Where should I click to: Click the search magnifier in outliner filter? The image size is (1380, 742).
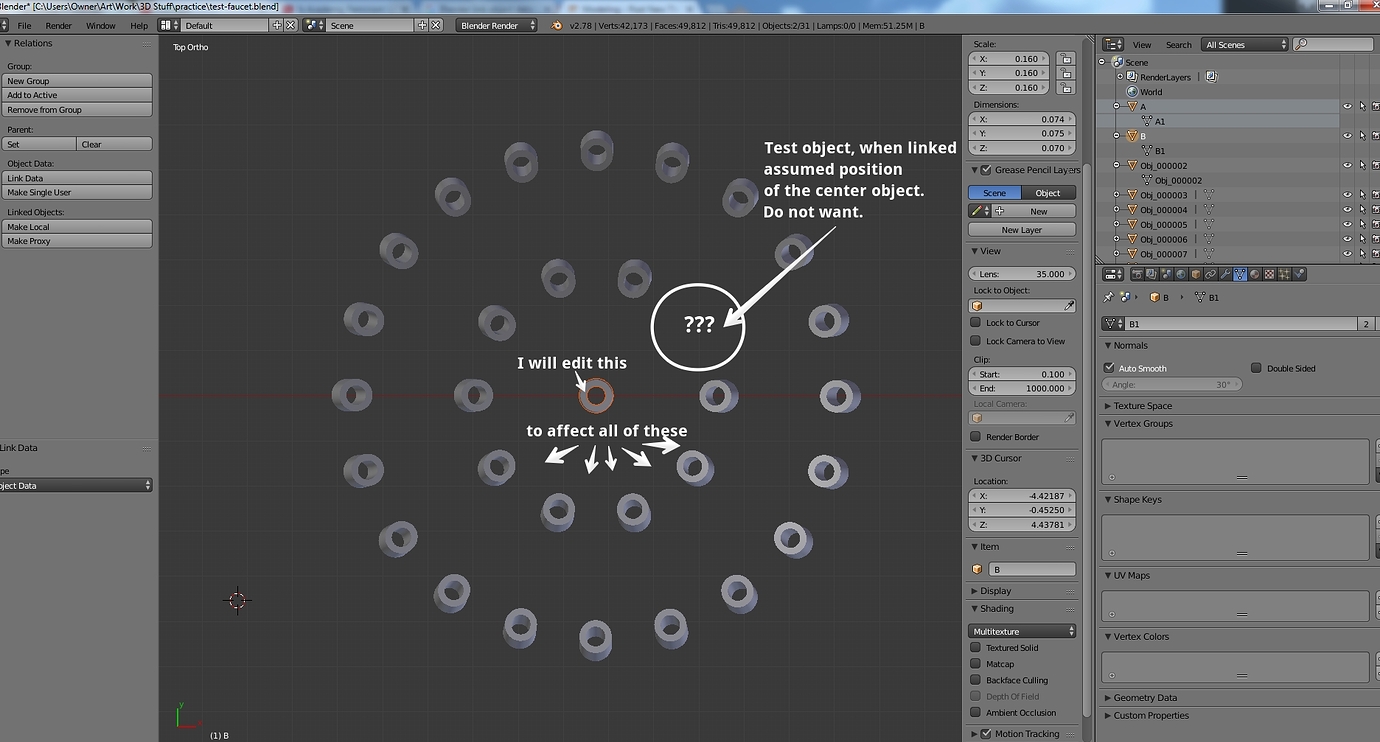click(1301, 44)
